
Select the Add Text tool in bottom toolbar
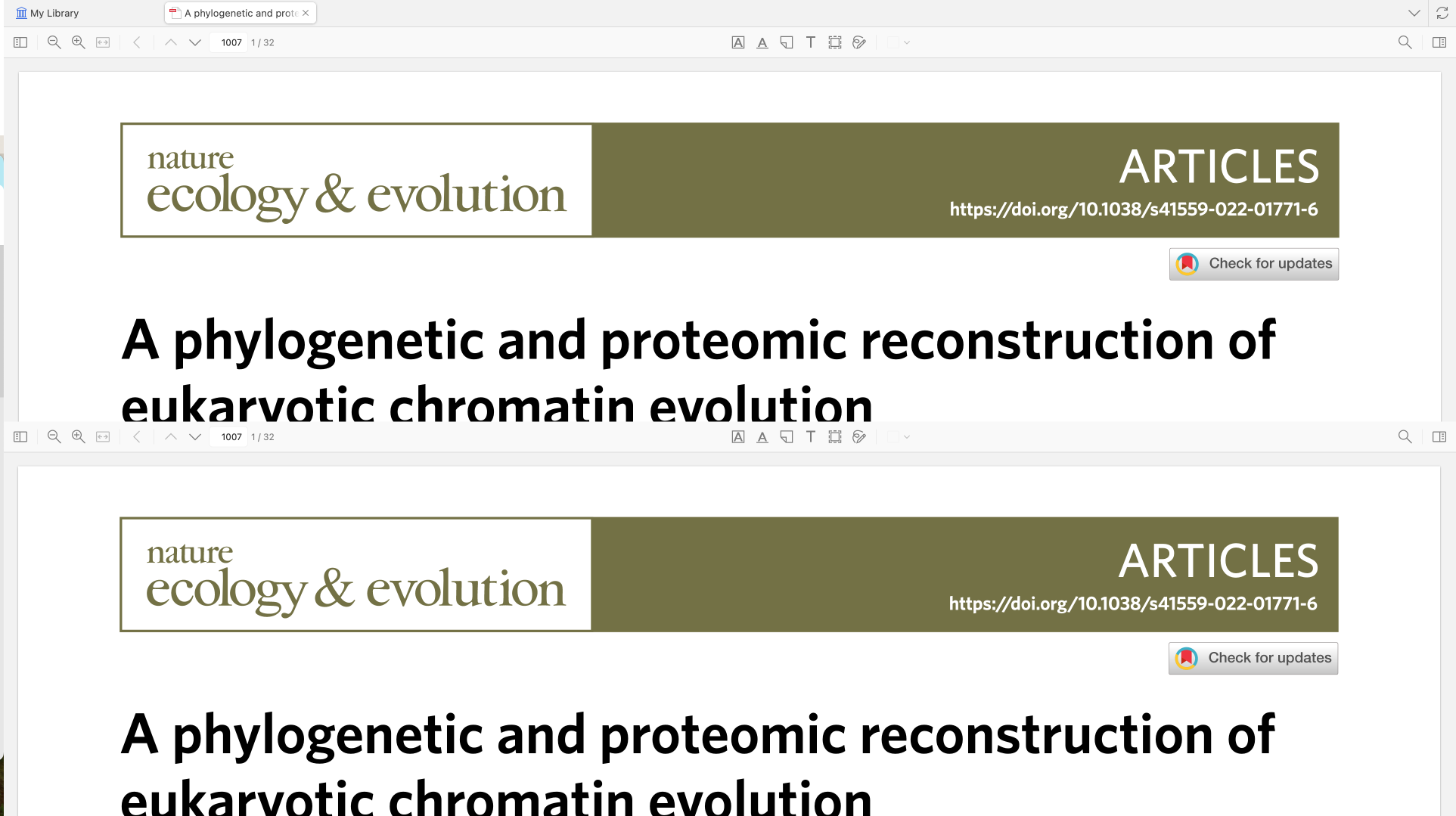(x=811, y=436)
